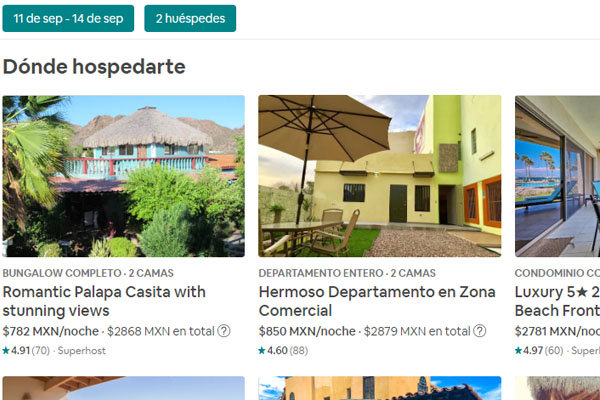The image size is (600, 400).
Task: Open the second-row listing photo below Hermoso Departamento
Action: pos(380,388)
